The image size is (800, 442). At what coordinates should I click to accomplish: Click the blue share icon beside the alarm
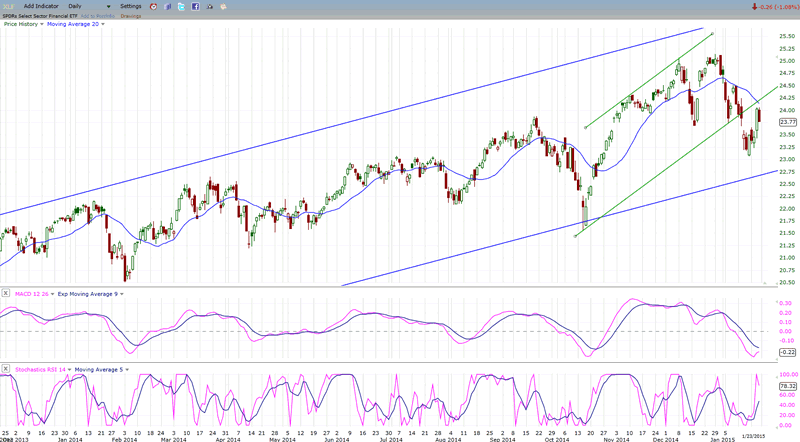click(167, 6)
